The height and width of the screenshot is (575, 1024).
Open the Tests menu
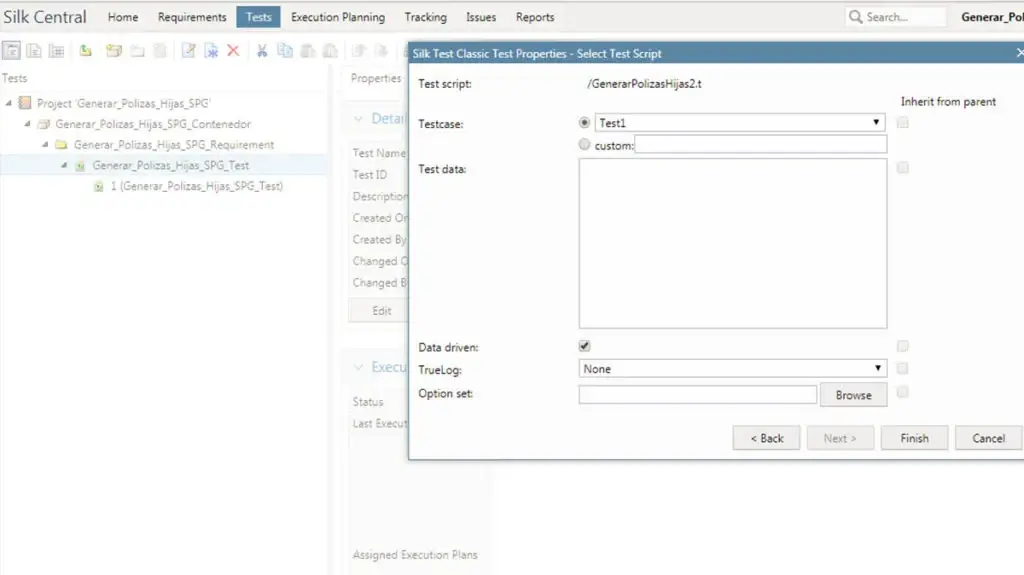point(259,17)
